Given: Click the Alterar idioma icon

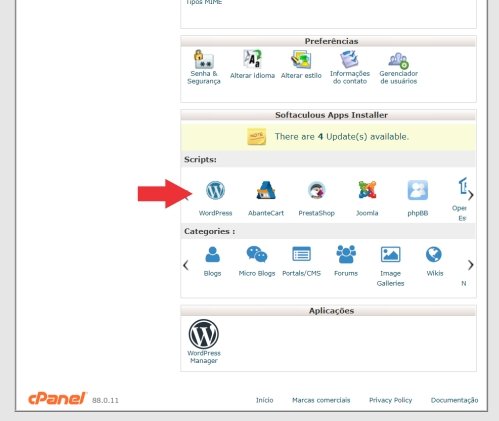Looking at the screenshot, I should (x=252, y=64).
